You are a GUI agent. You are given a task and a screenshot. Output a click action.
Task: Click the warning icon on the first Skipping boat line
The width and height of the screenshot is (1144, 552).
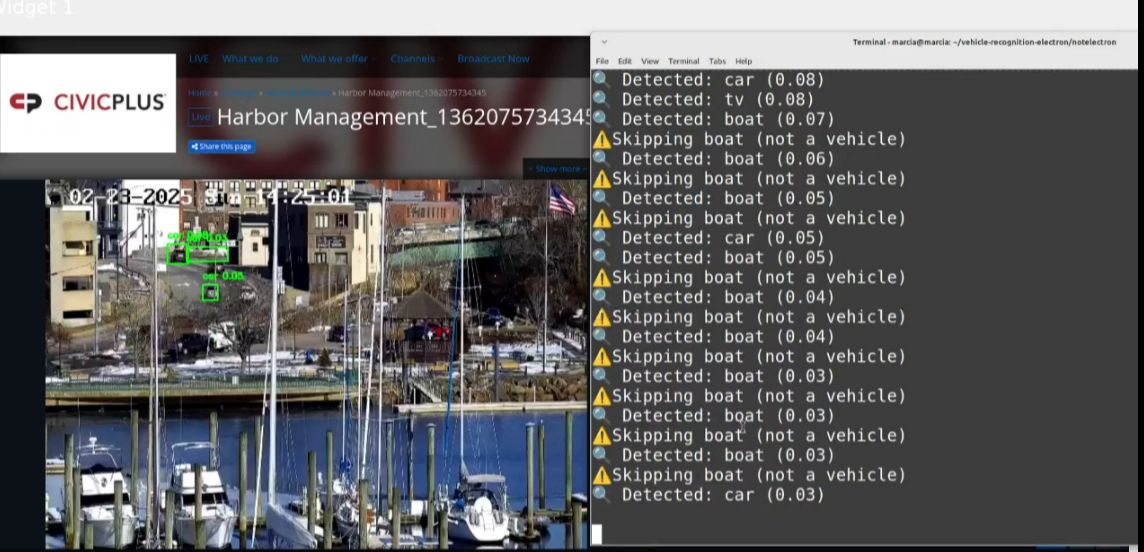coord(601,140)
